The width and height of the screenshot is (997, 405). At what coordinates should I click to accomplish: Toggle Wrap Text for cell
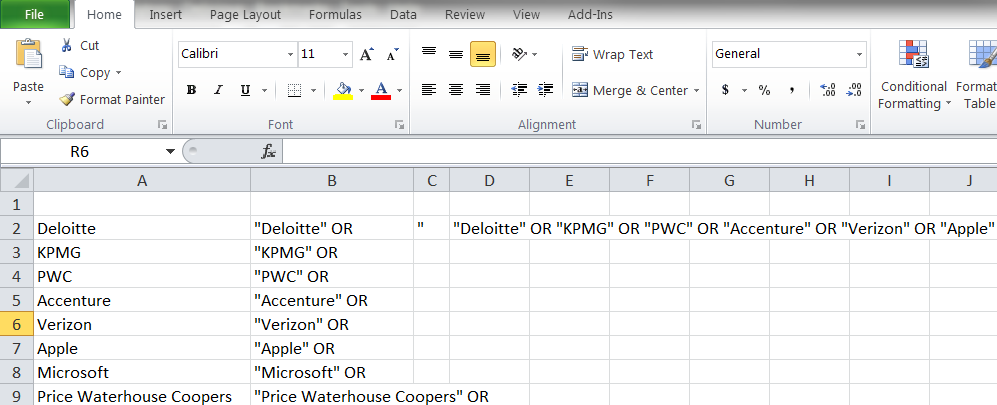coord(612,55)
